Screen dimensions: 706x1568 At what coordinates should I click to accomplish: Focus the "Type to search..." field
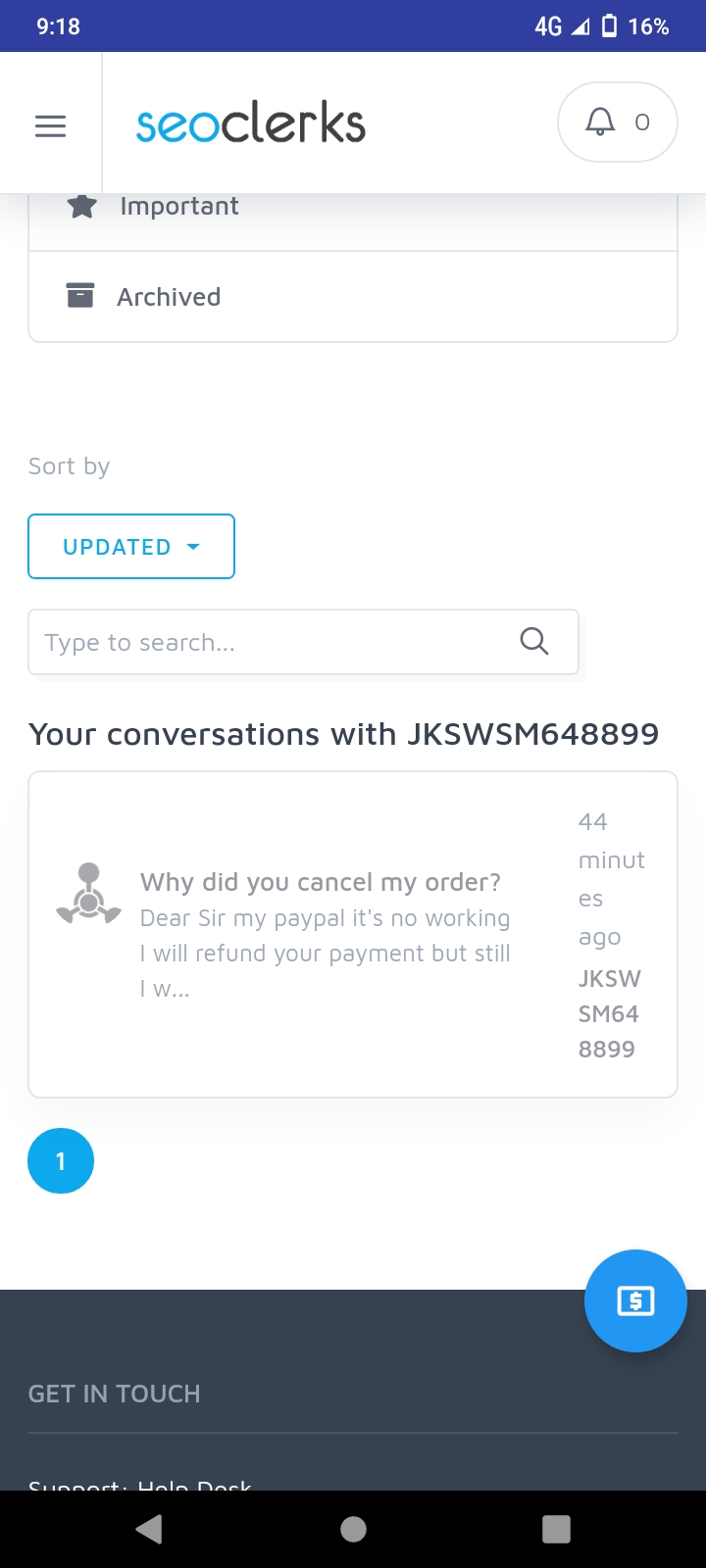point(275,643)
